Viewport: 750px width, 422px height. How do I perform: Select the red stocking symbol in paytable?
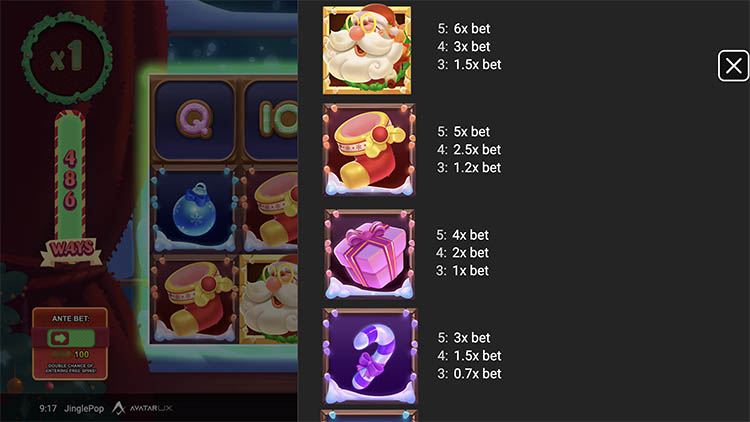(x=369, y=150)
